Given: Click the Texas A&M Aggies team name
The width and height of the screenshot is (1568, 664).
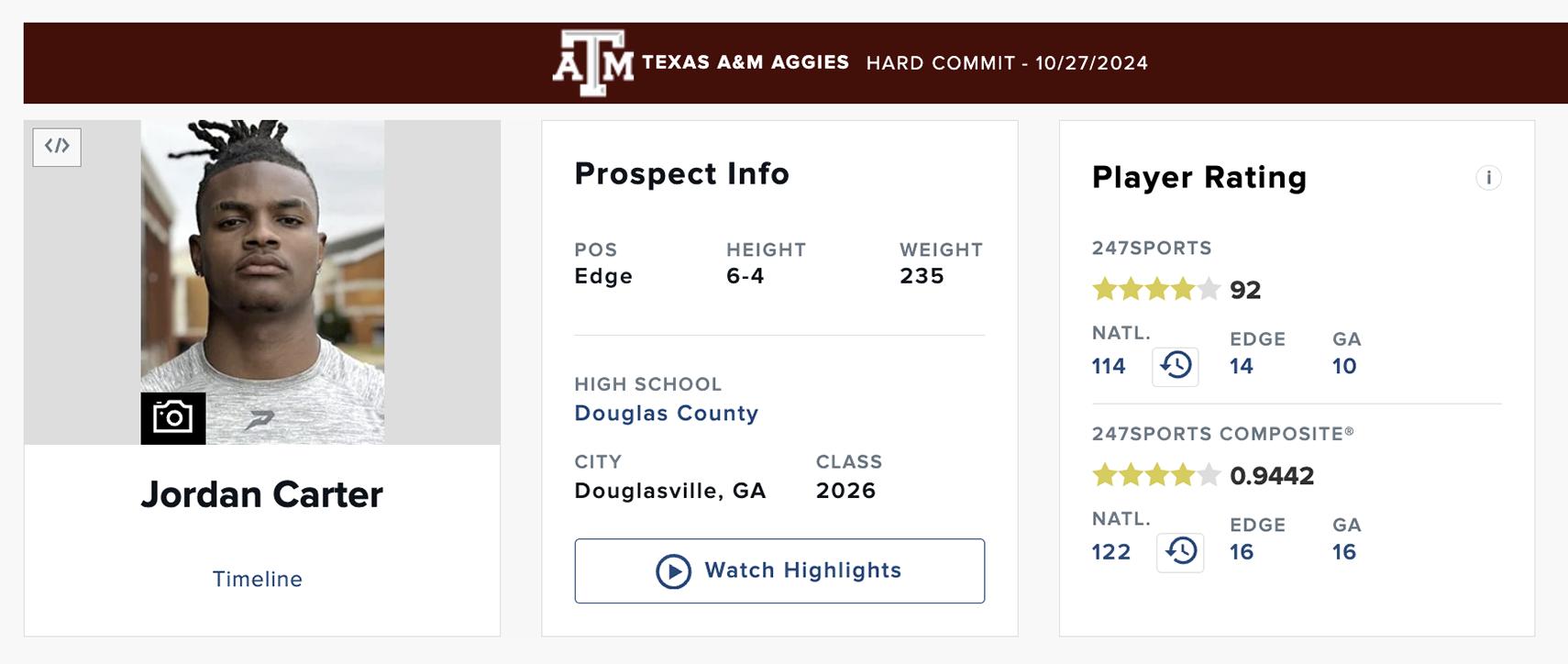Looking at the screenshot, I should tap(745, 62).
